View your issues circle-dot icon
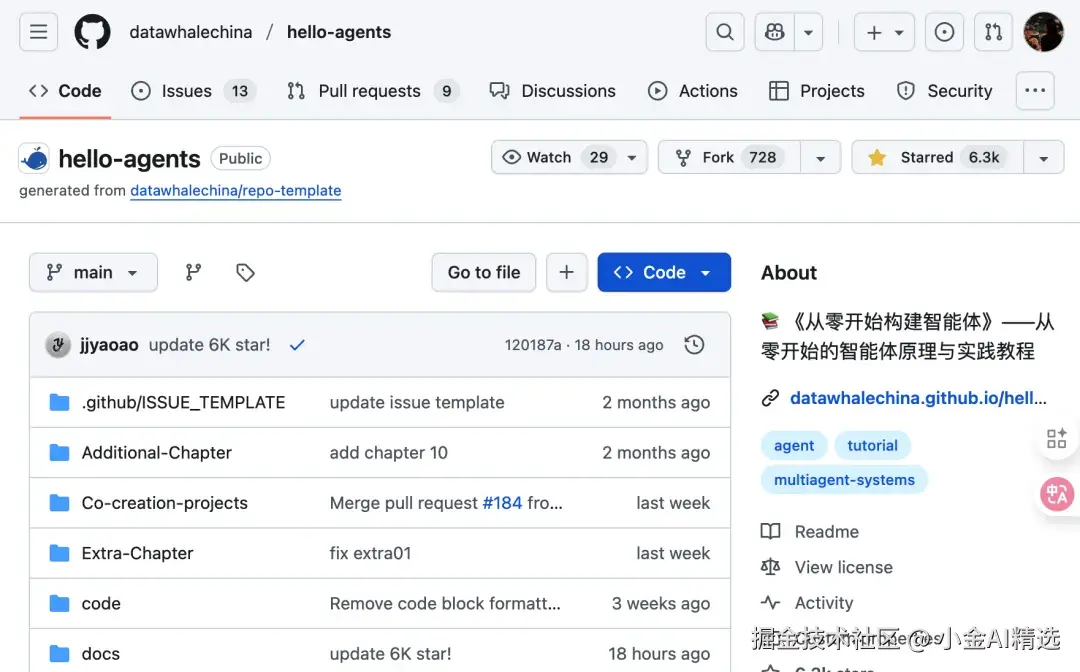 click(x=944, y=32)
